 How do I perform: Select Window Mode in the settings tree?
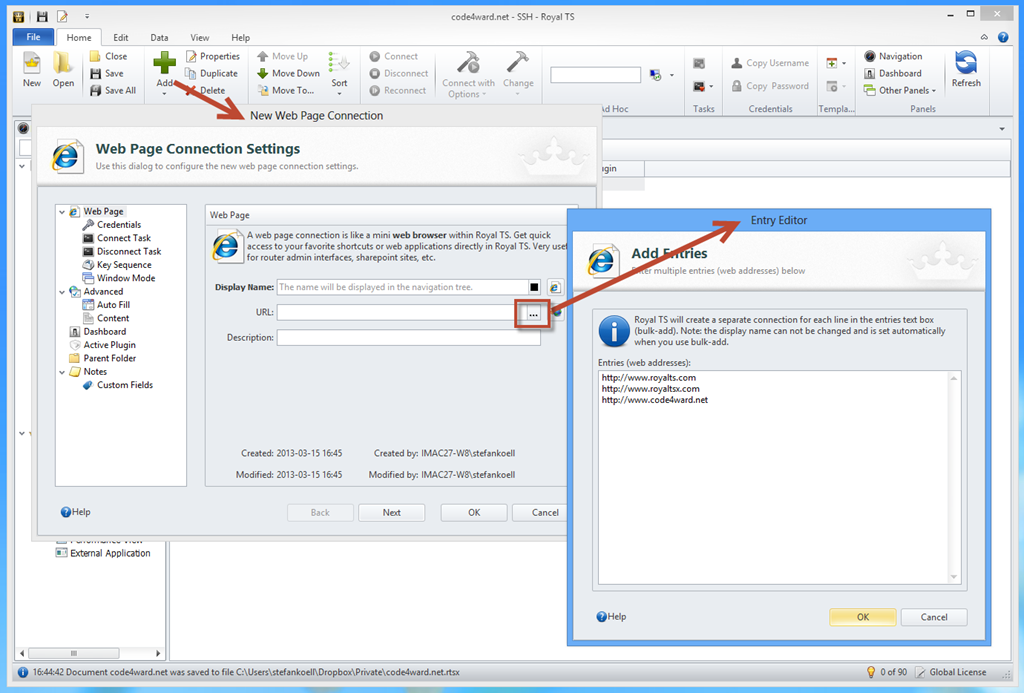[125, 278]
